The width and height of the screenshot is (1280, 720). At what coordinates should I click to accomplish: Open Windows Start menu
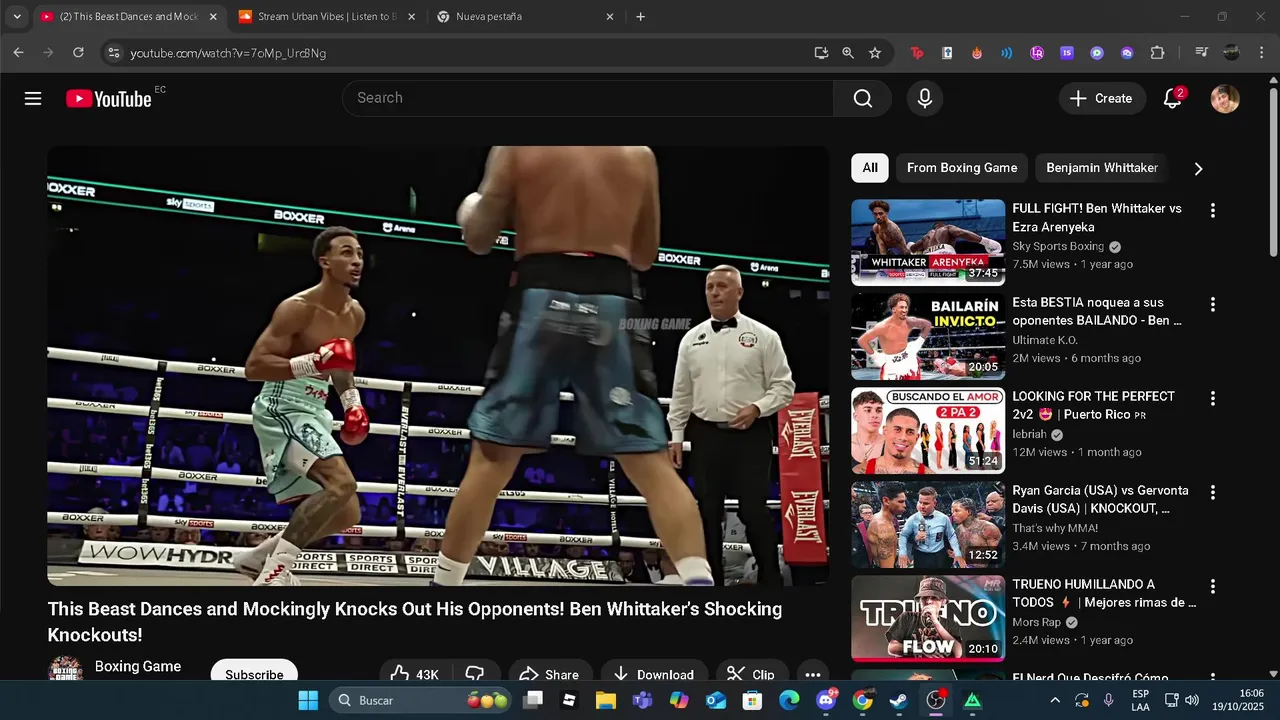(x=308, y=700)
